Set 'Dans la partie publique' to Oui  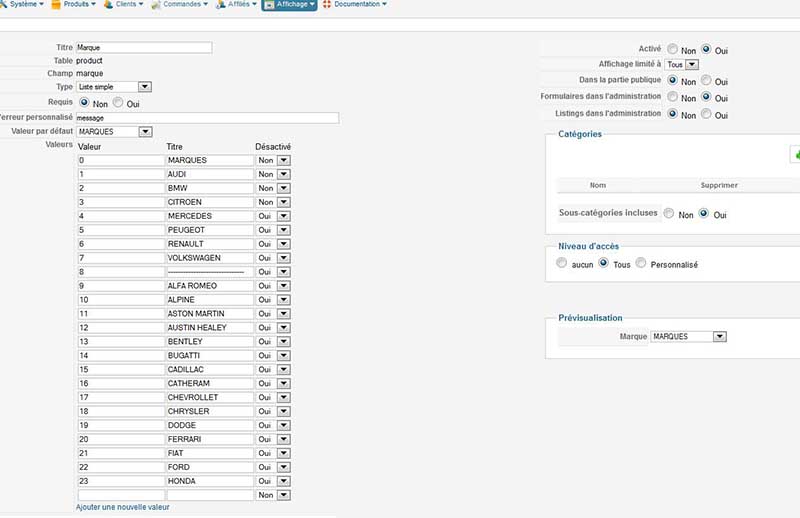[706, 80]
